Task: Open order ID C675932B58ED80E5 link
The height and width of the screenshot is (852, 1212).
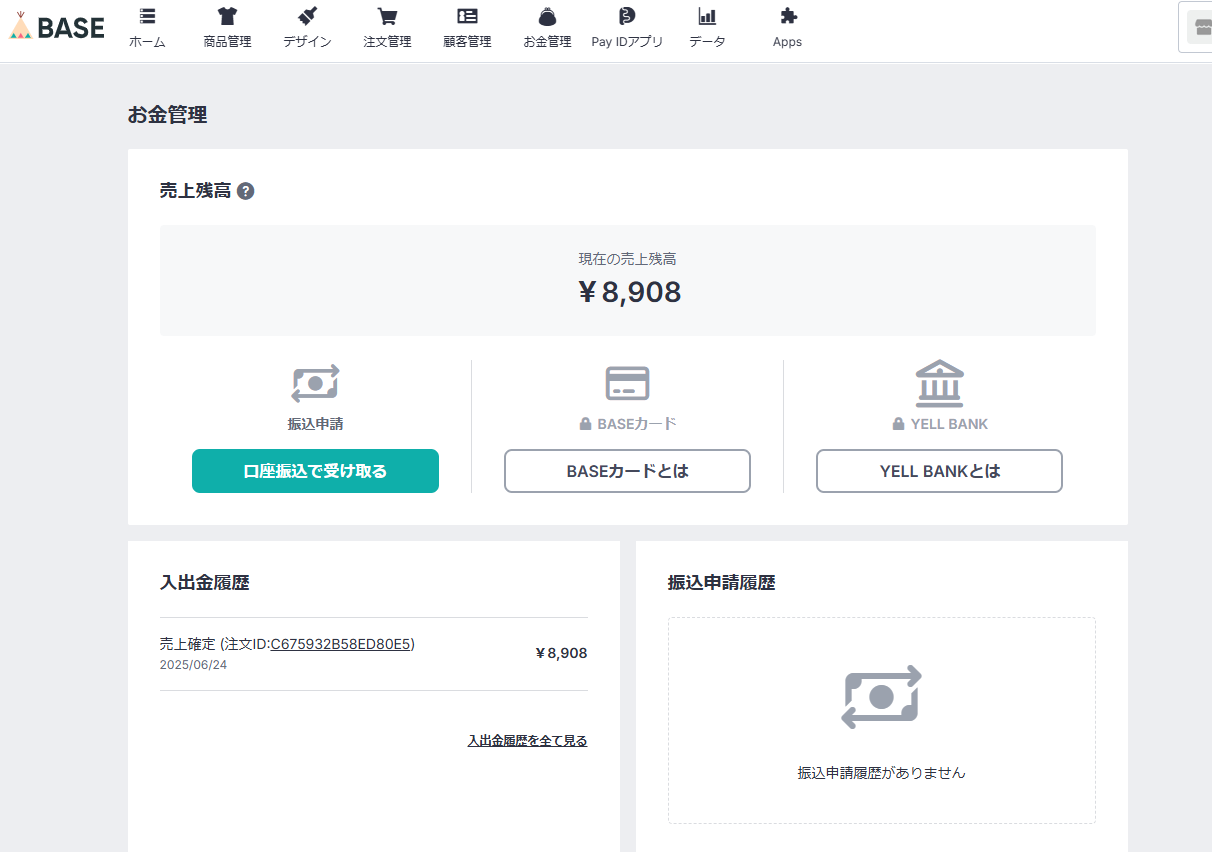Action: [340, 644]
